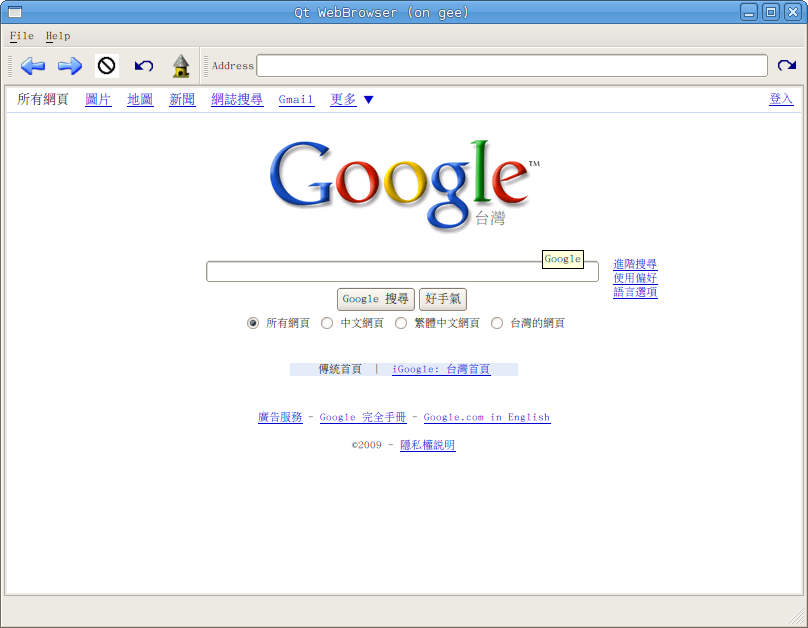Click the Google logo image

404,184
